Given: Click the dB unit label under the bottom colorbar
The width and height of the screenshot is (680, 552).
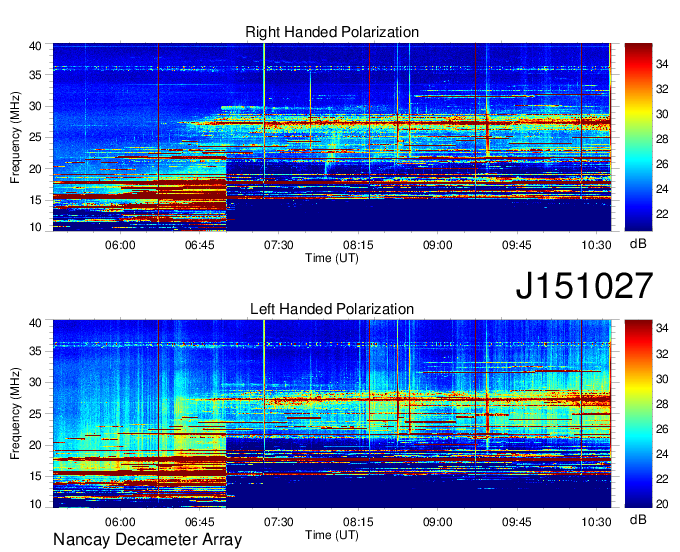Looking at the screenshot, I should [x=638, y=519].
